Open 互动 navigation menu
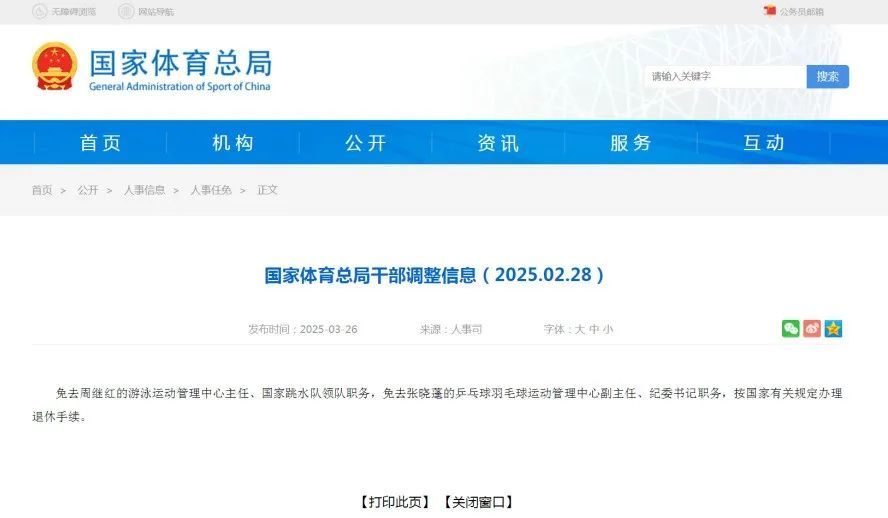This screenshot has height=518, width=888. point(764,143)
